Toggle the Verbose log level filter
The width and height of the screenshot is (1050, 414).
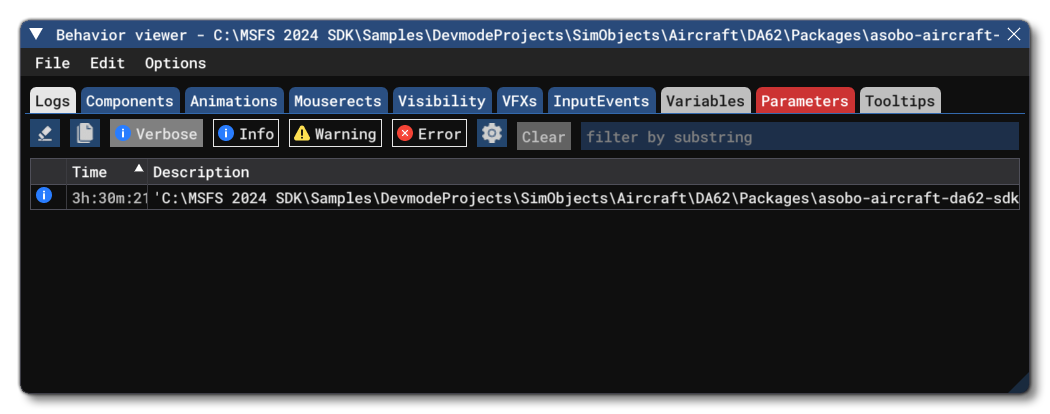pyautogui.click(x=156, y=134)
